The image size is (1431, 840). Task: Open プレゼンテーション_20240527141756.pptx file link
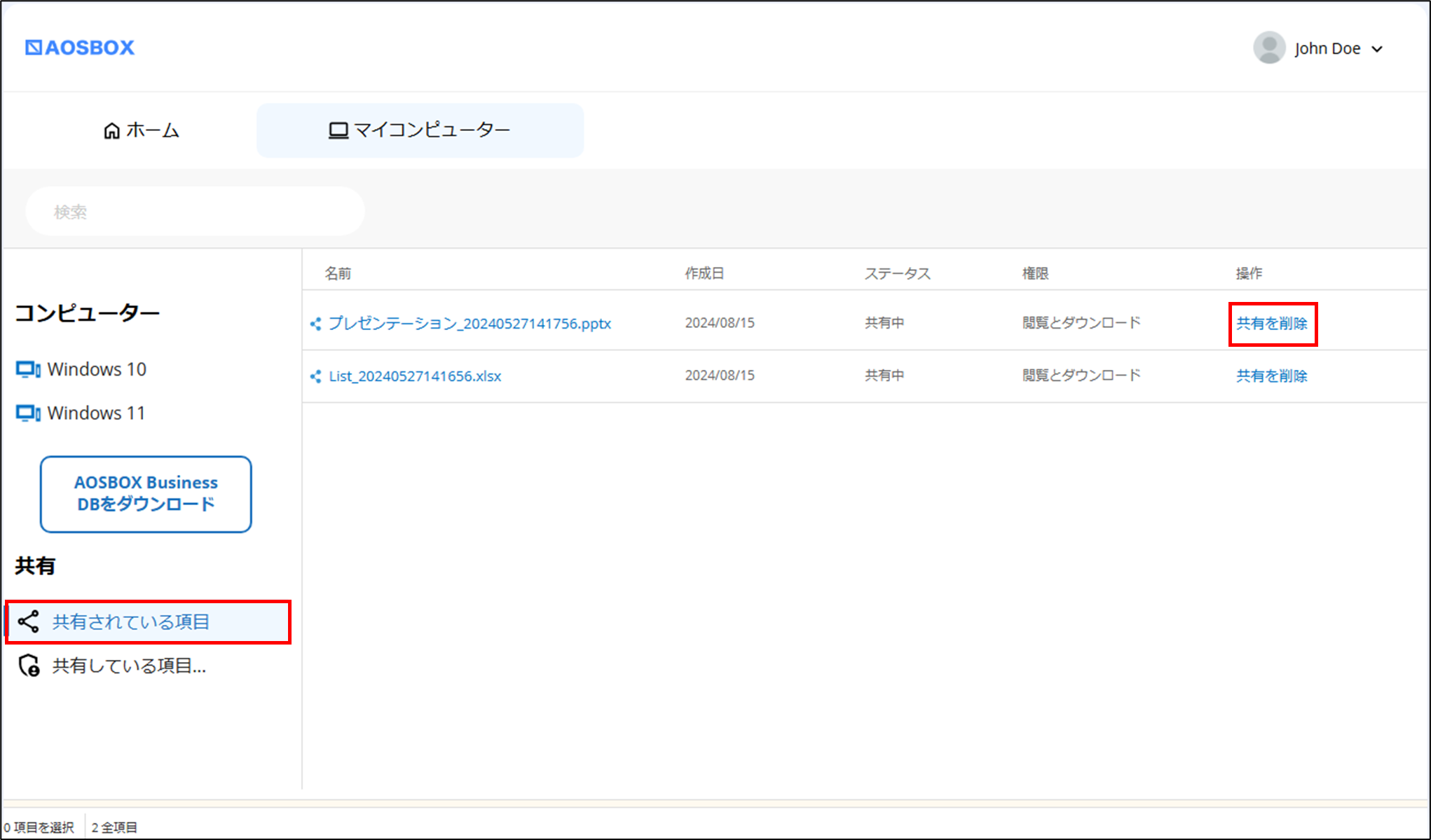coord(470,323)
